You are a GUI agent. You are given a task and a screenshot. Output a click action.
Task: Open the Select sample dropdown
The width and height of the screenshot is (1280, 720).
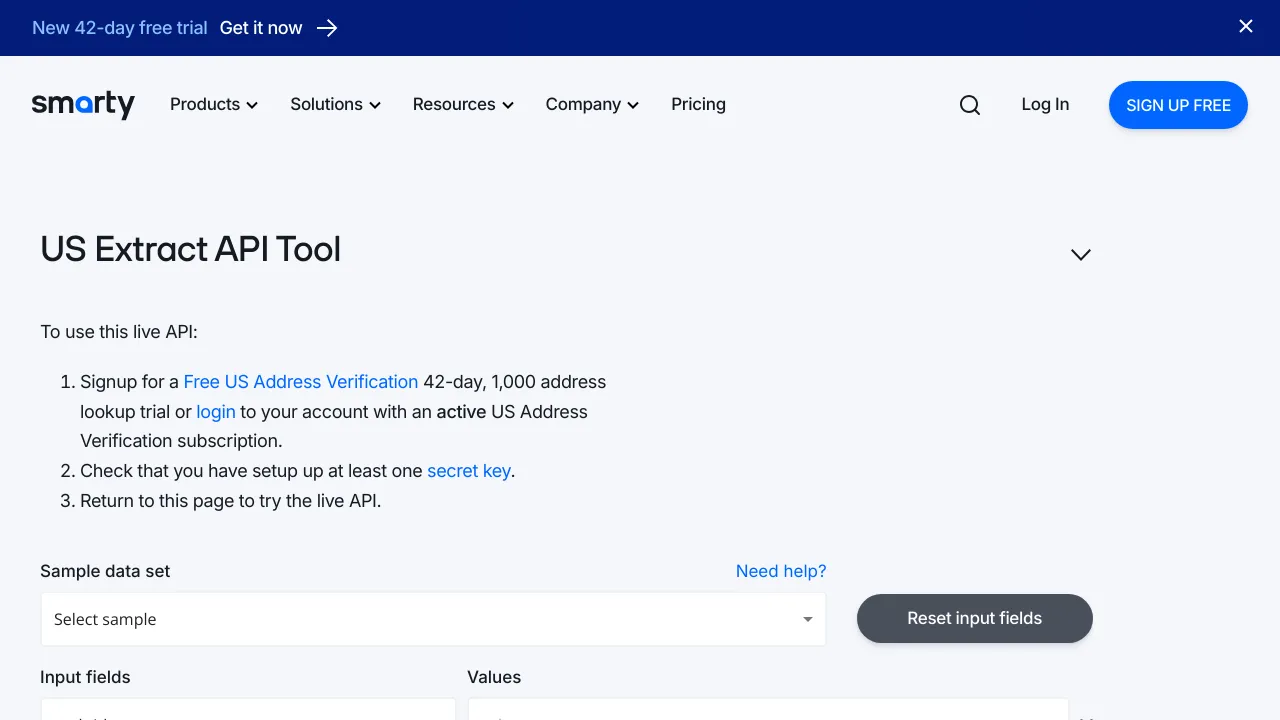[x=433, y=619]
